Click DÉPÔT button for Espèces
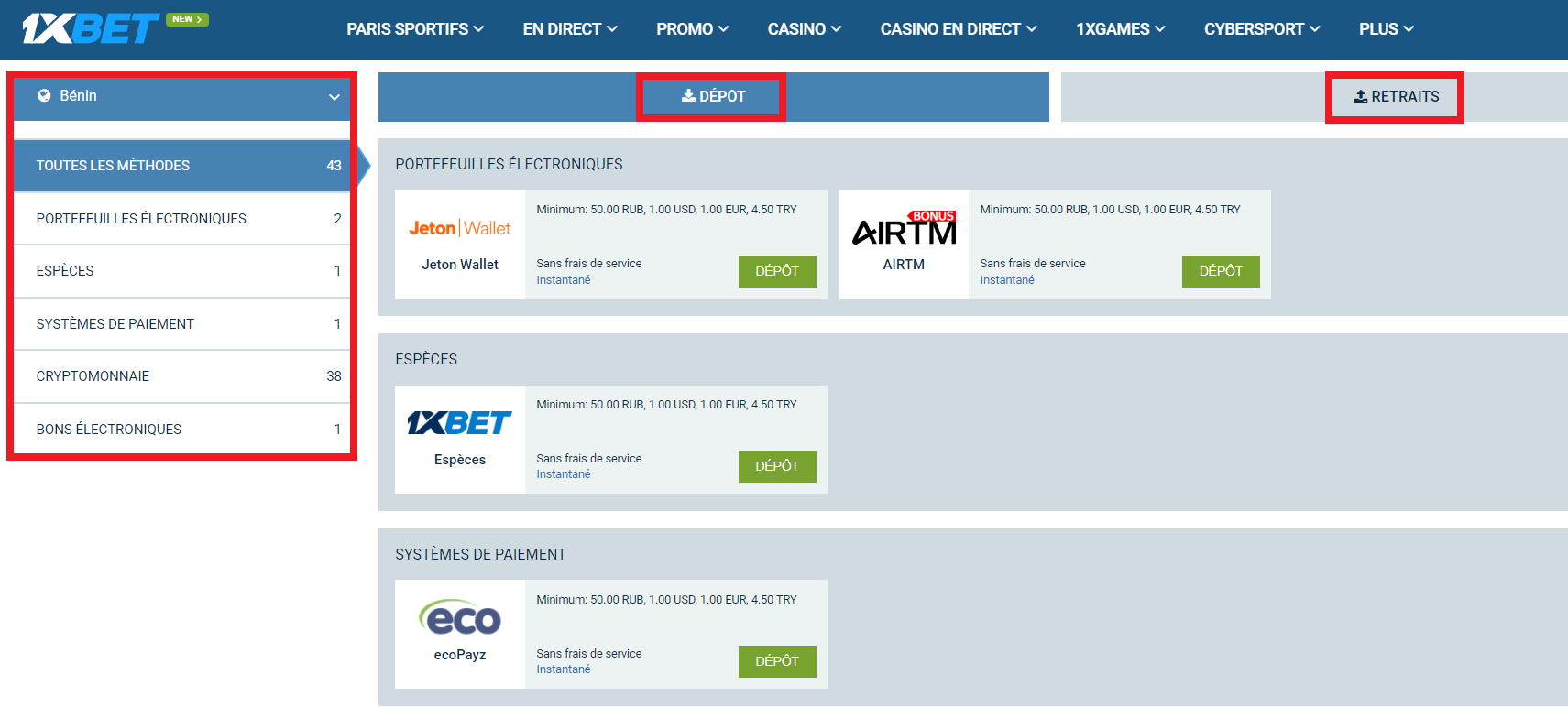The image size is (1568, 707). point(777,466)
